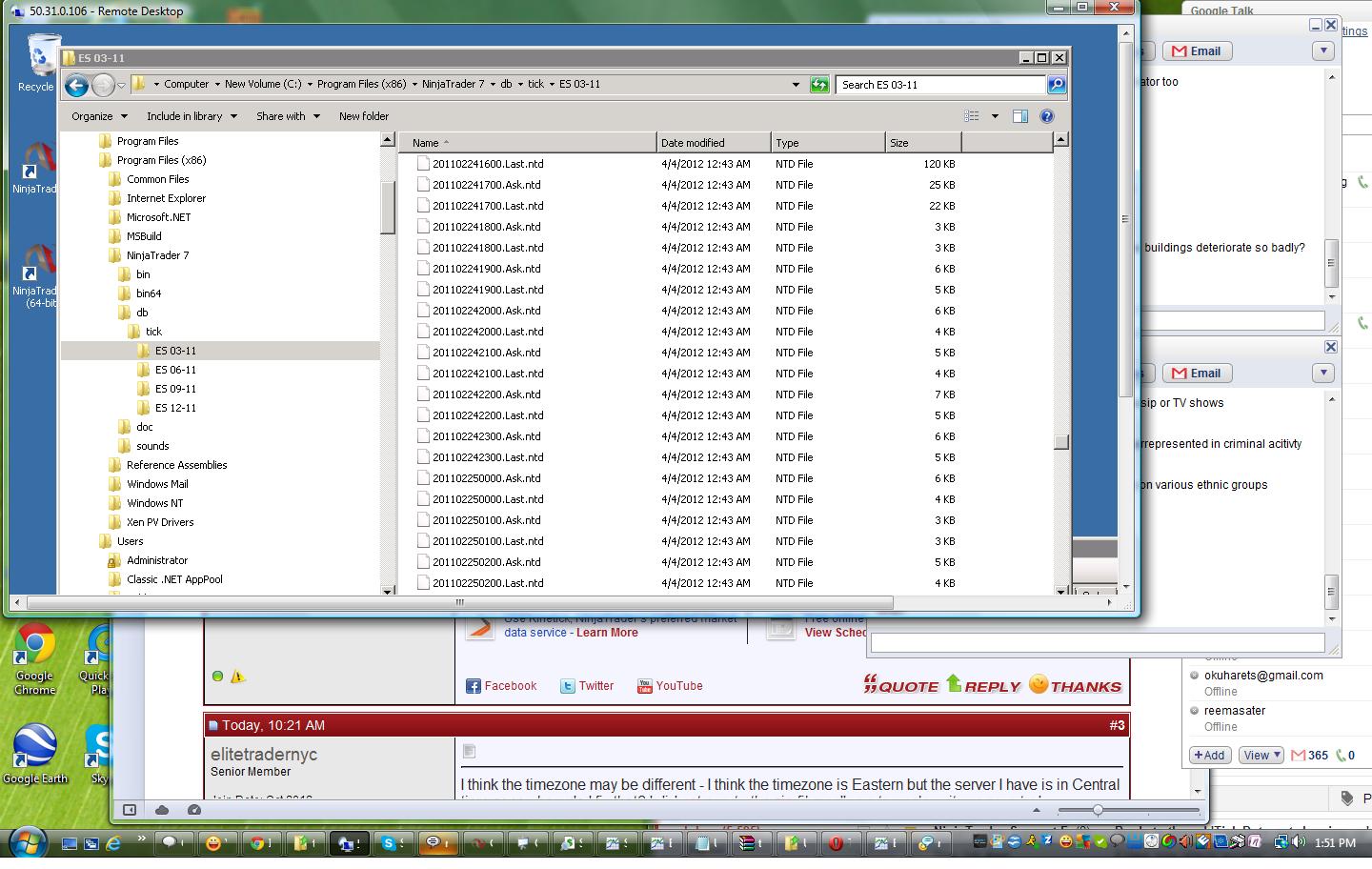Open the options arrow in the upper chat
Viewport: 1372px width, 869px height.
tap(1323, 51)
